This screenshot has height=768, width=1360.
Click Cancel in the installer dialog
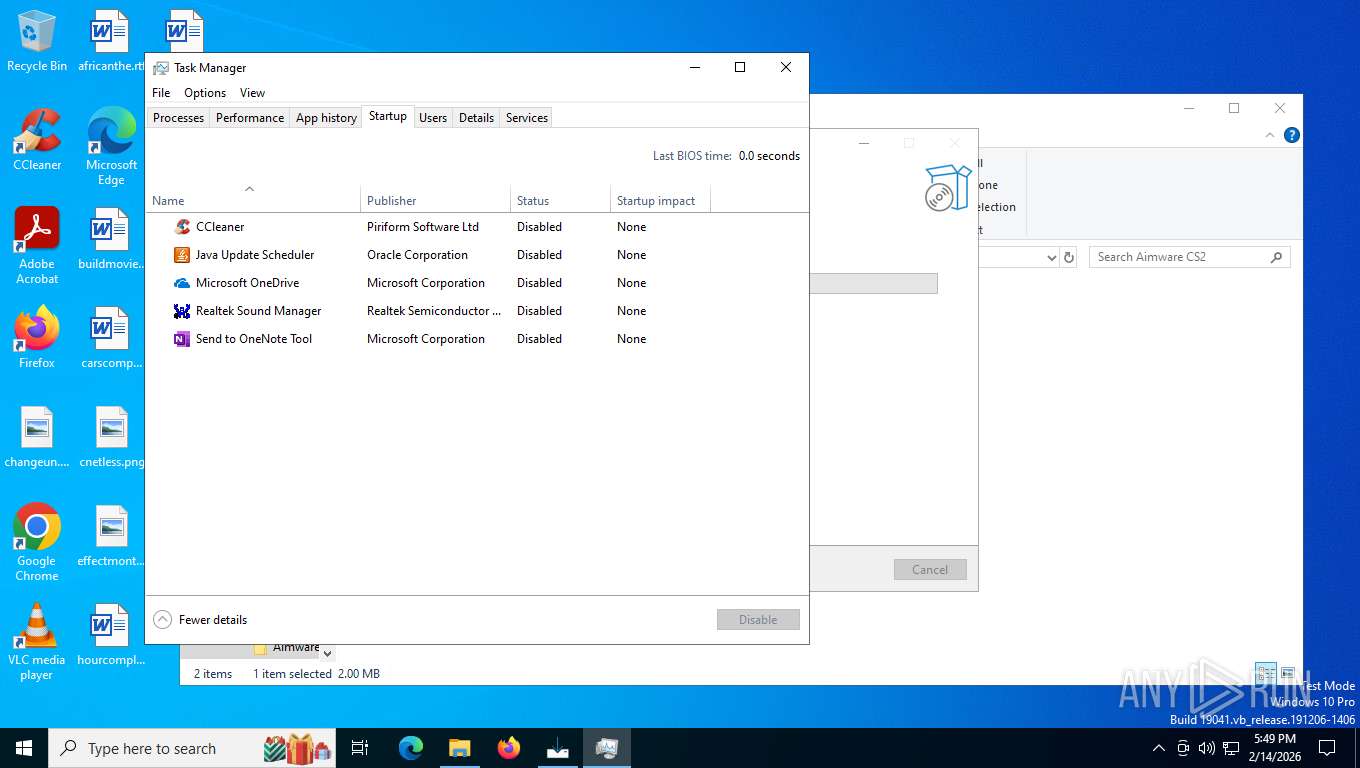(x=930, y=570)
